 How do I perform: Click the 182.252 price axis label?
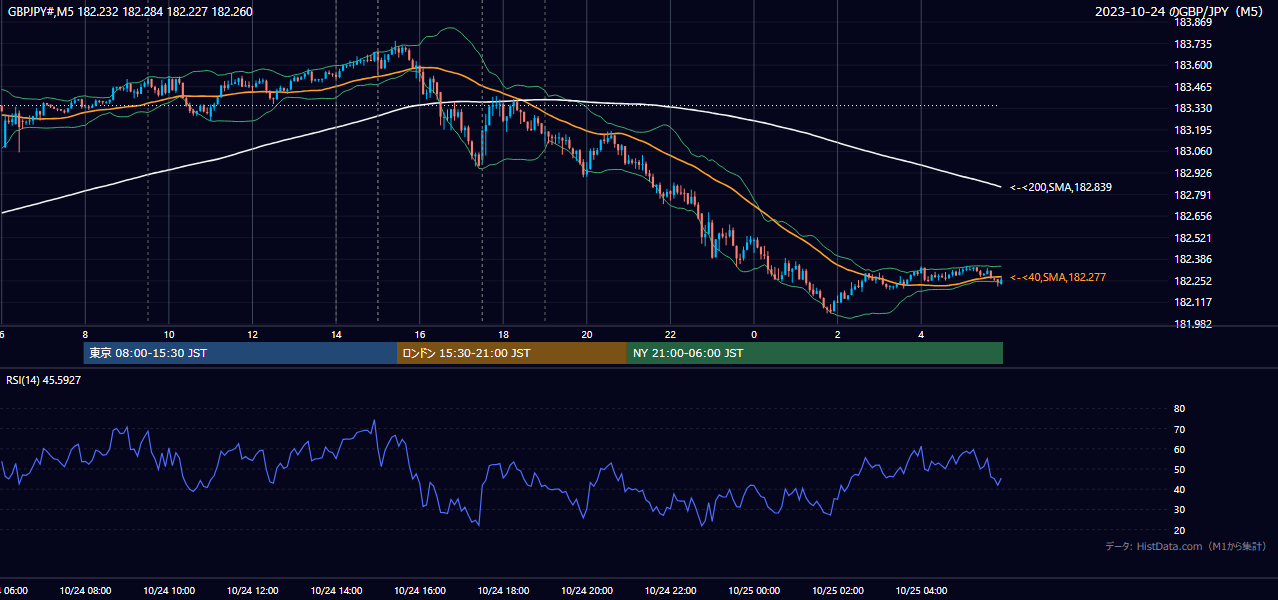pos(1192,281)
